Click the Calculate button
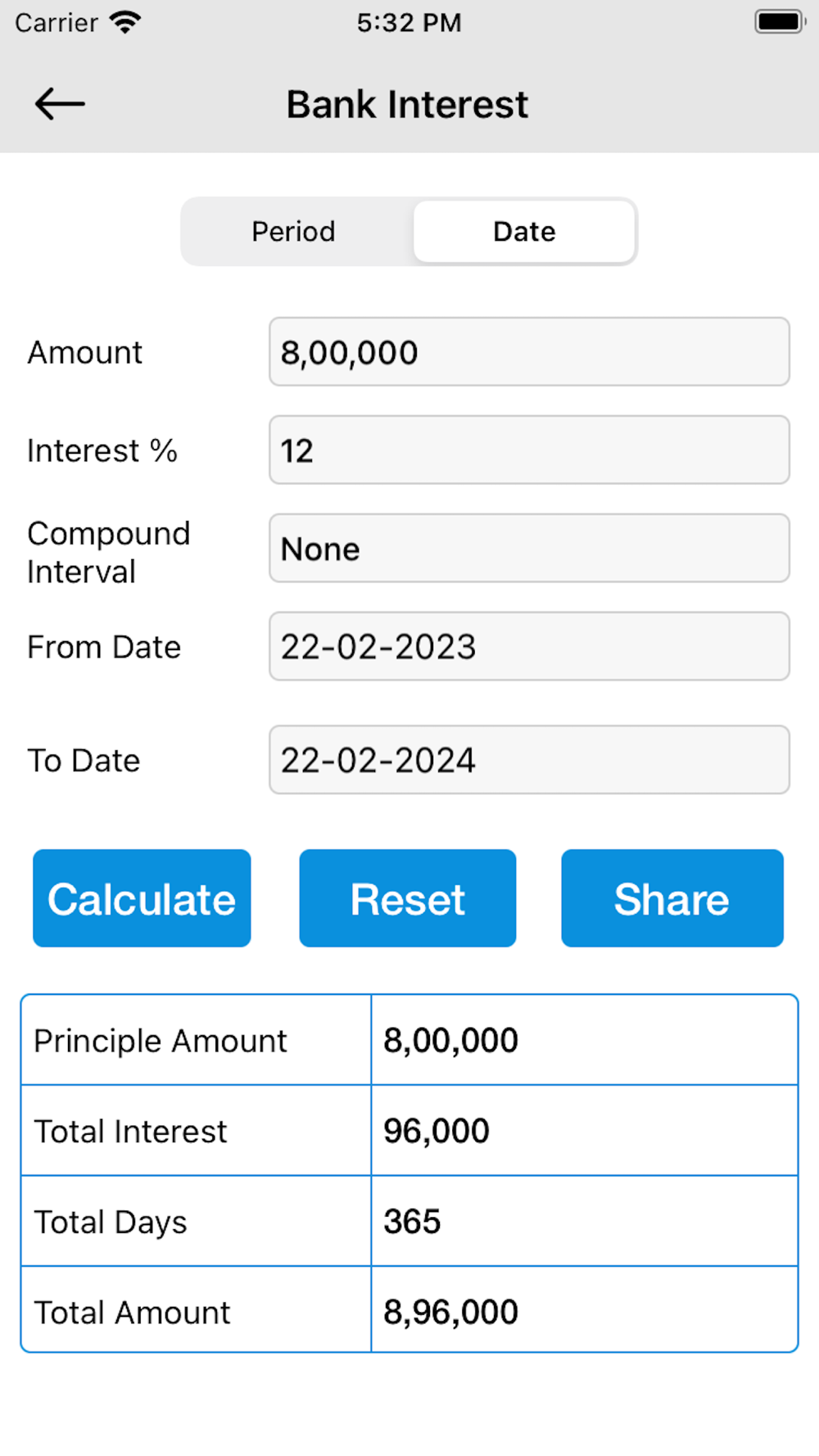 (142, 898)
